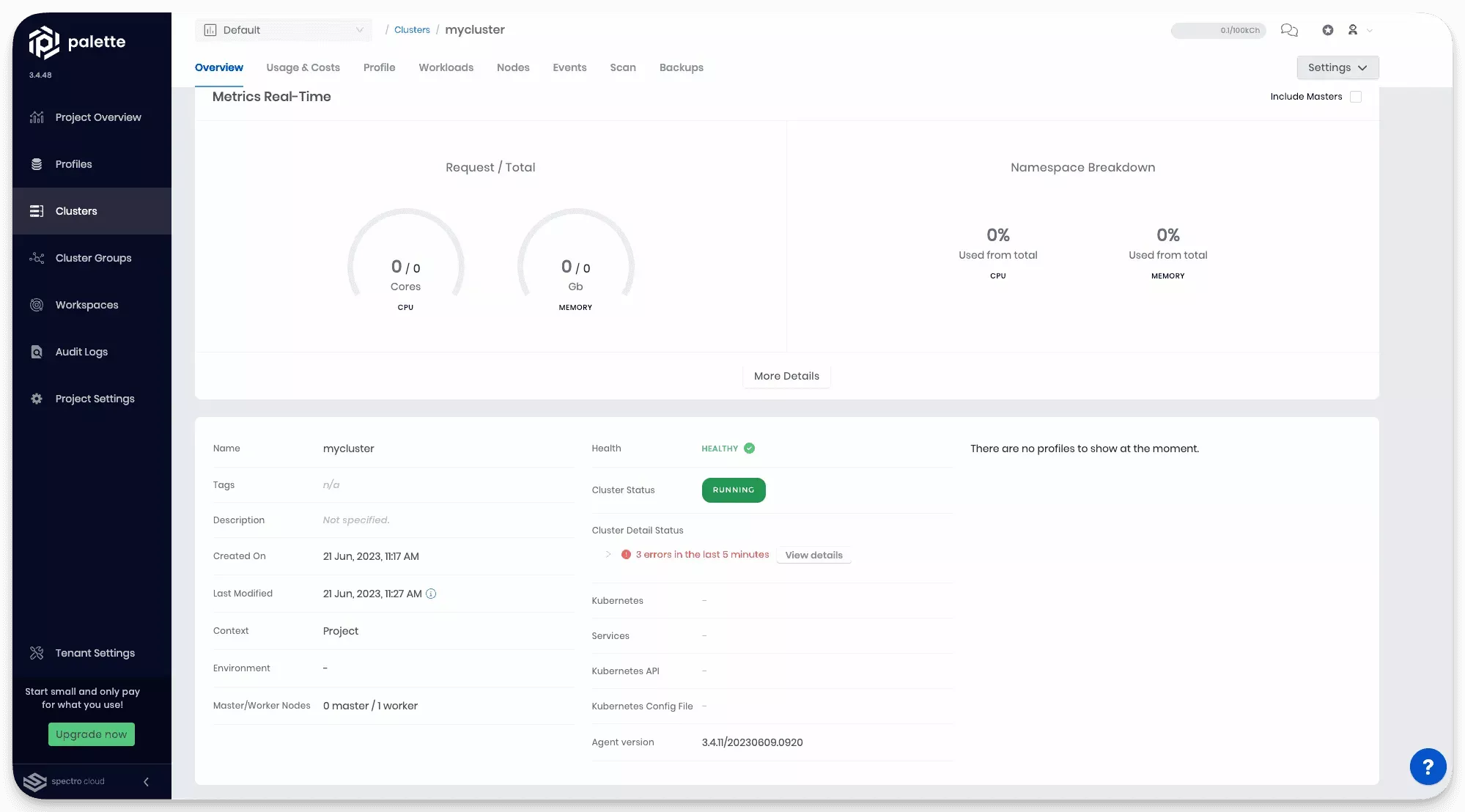Screen dimensions: 1465x812
Task: Open the Backups tab
Action: tap(681, 67)
